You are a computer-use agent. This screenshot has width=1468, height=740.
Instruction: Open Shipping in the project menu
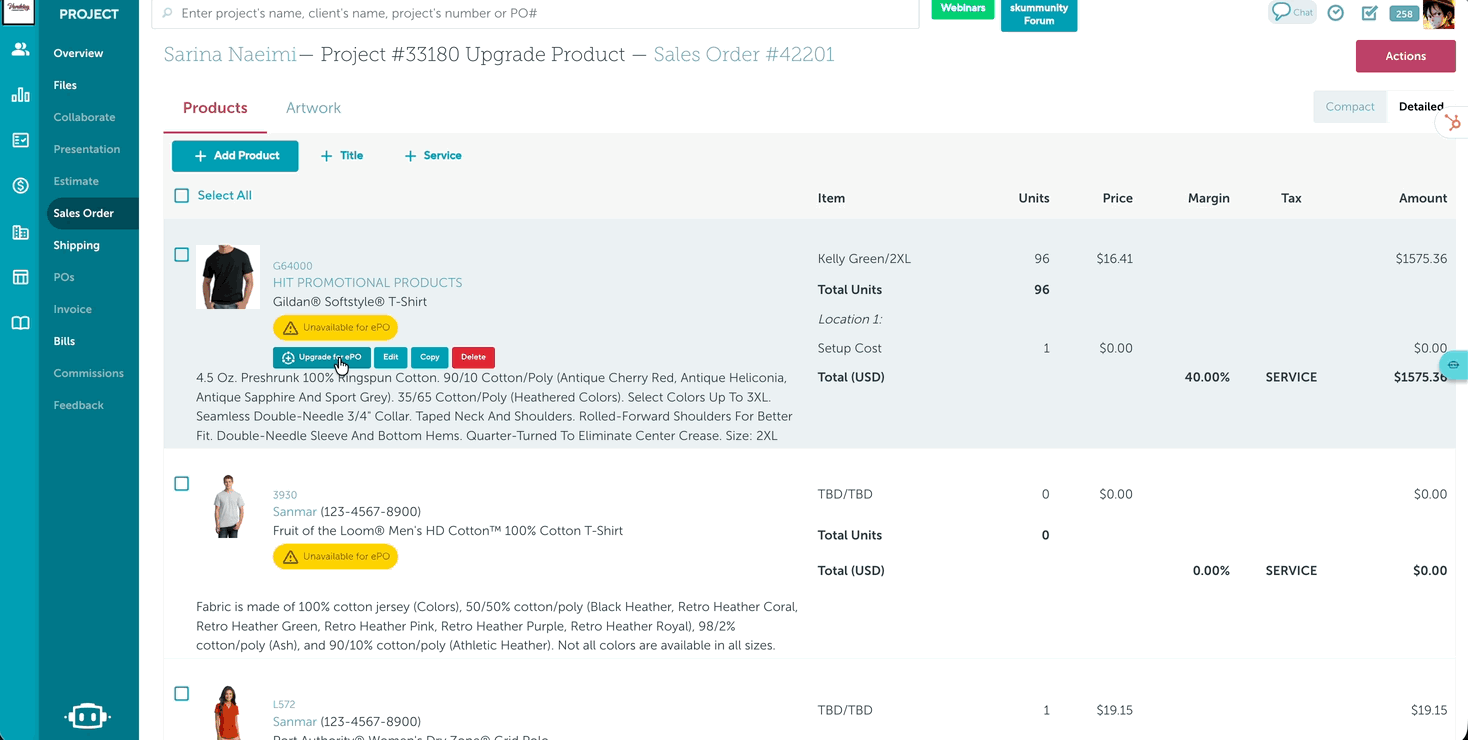(x=76, y=245)
